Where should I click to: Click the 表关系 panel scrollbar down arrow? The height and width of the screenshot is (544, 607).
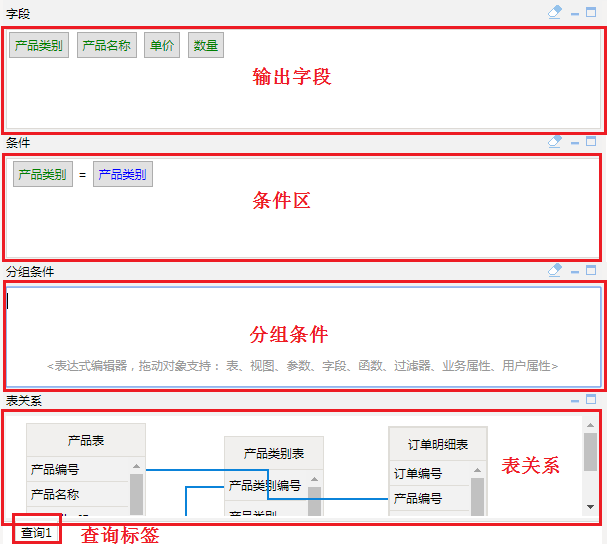tap(590, 506)
